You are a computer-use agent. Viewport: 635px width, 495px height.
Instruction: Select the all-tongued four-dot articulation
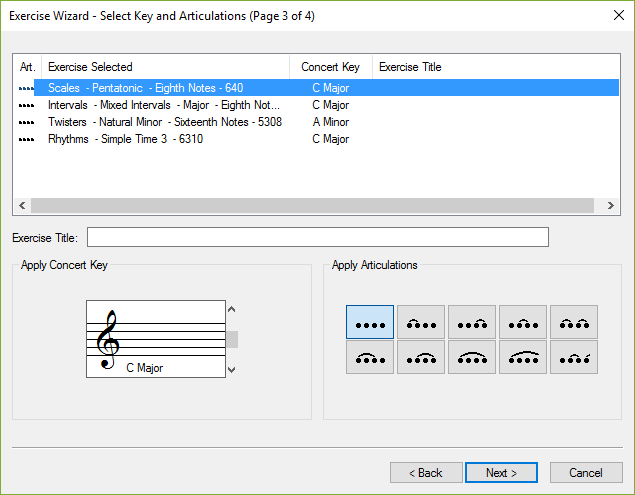click(370, 322)
